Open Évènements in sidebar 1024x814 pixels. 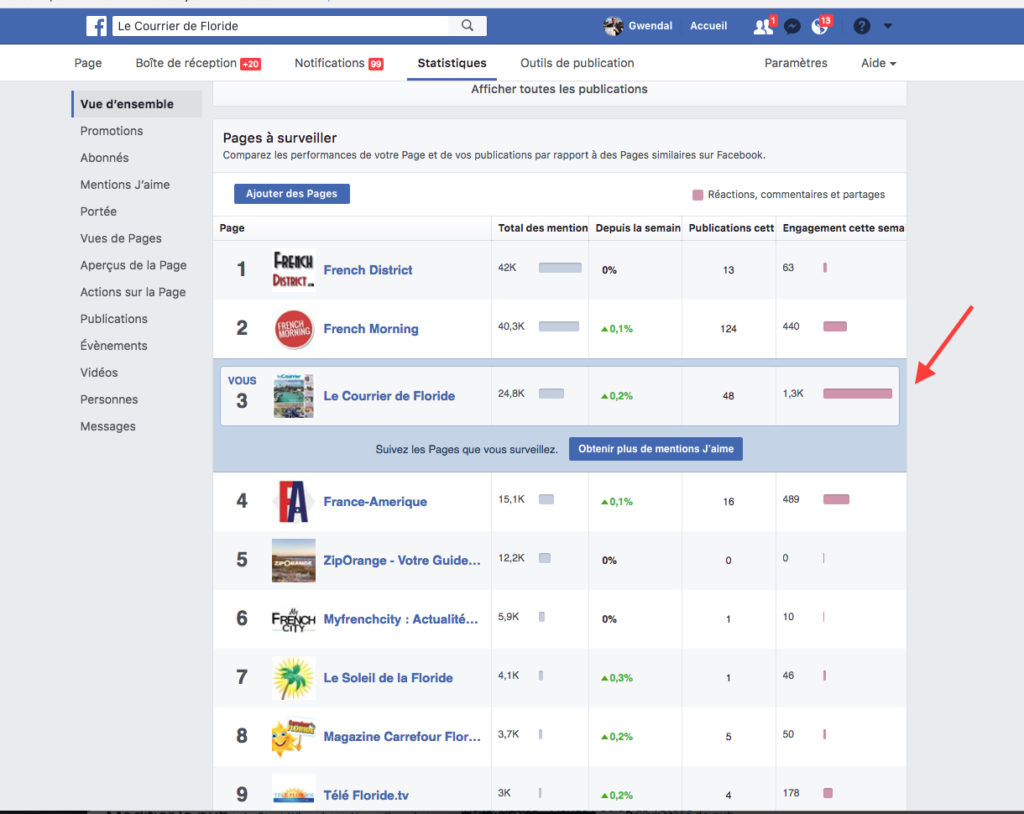114,346
